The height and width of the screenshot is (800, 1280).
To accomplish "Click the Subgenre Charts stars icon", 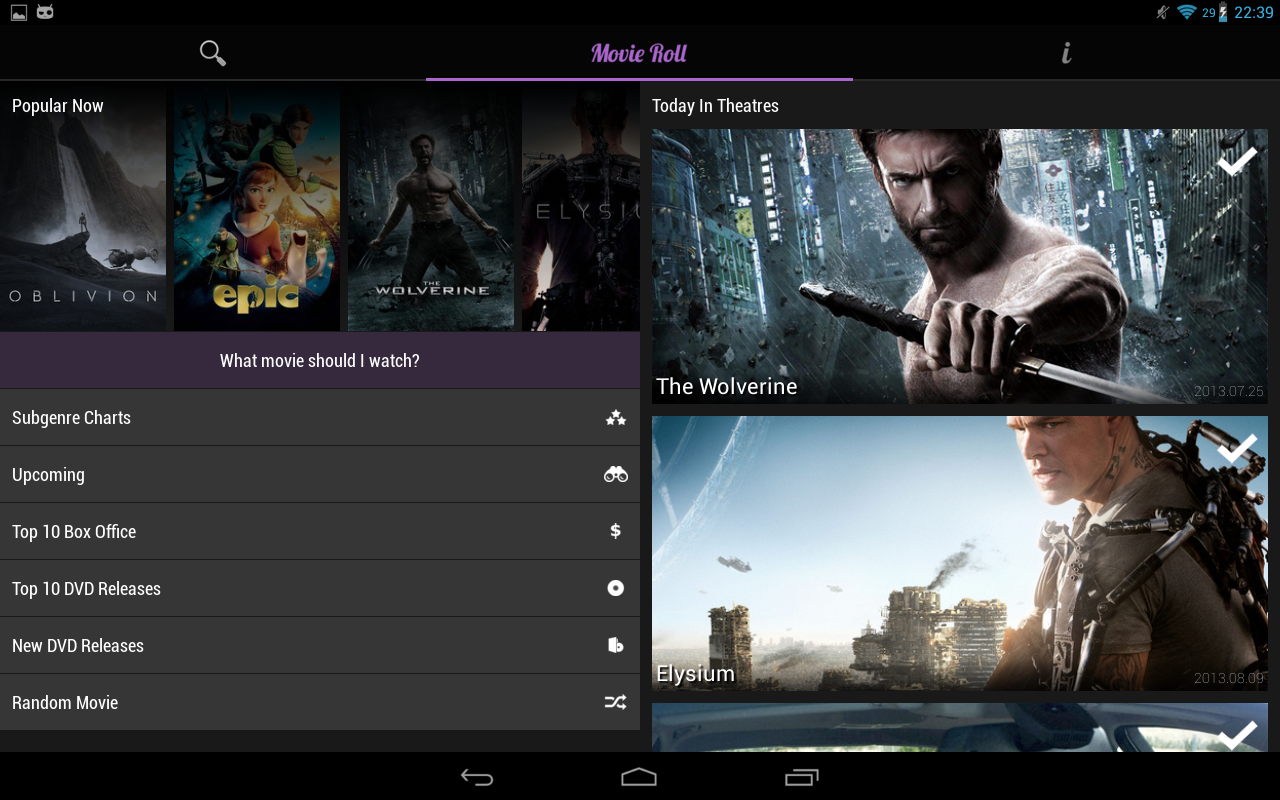I will [616, 418].
